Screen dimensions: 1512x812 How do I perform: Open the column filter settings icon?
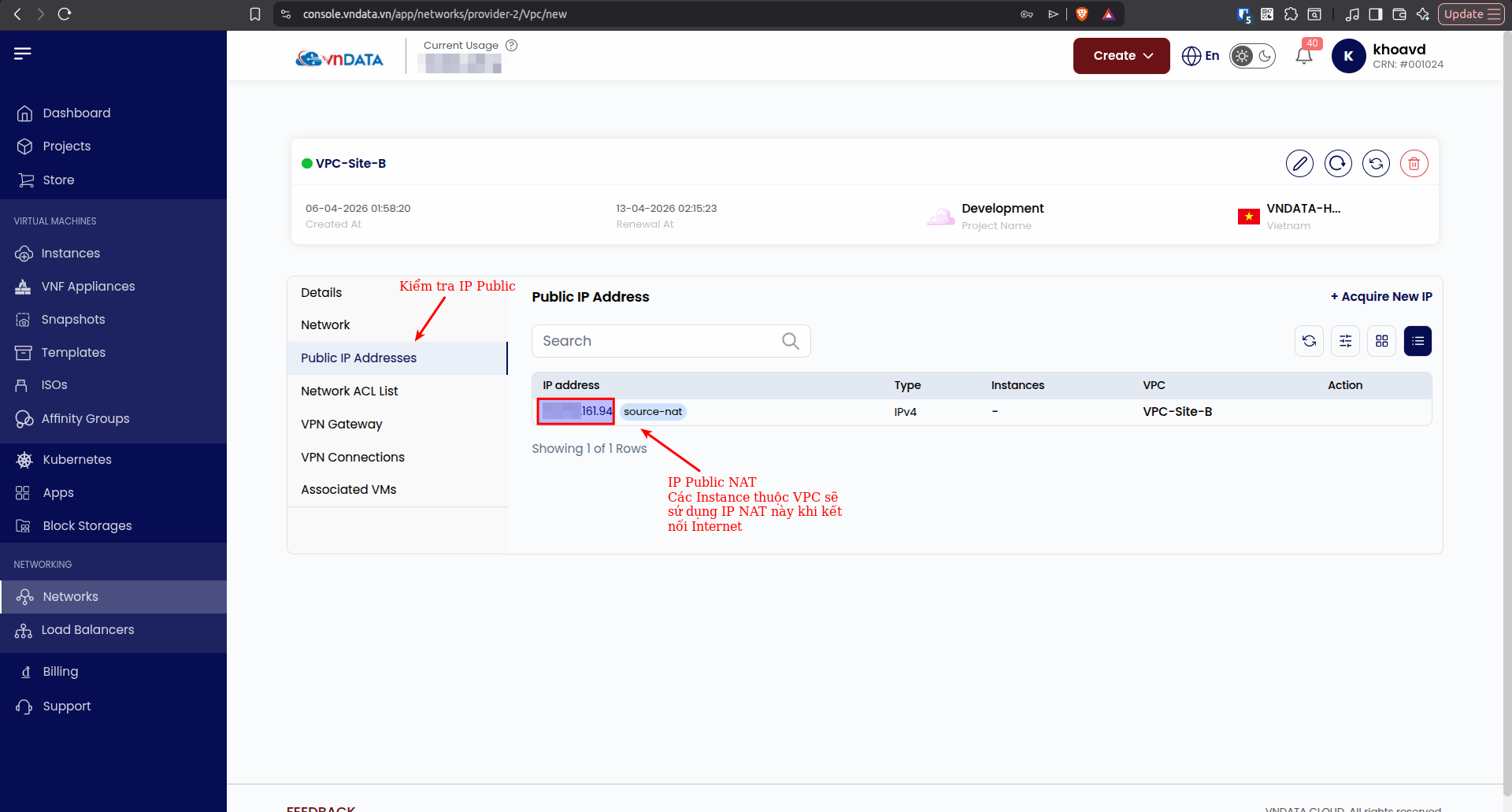point(1346,341)
